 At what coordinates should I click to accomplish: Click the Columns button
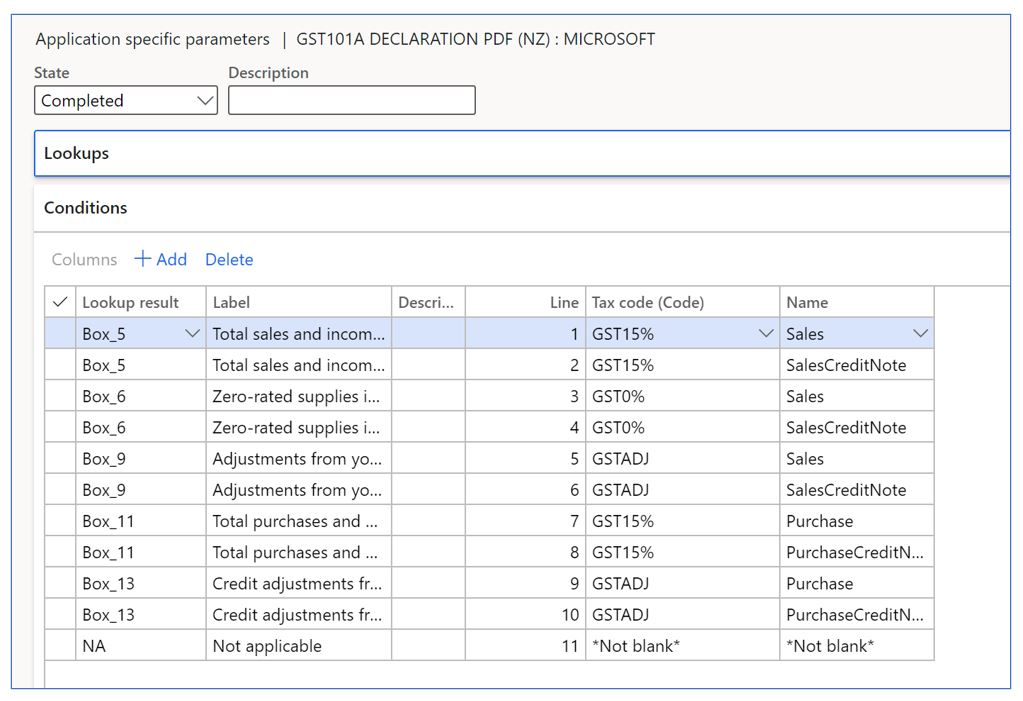tap(84, 259)
